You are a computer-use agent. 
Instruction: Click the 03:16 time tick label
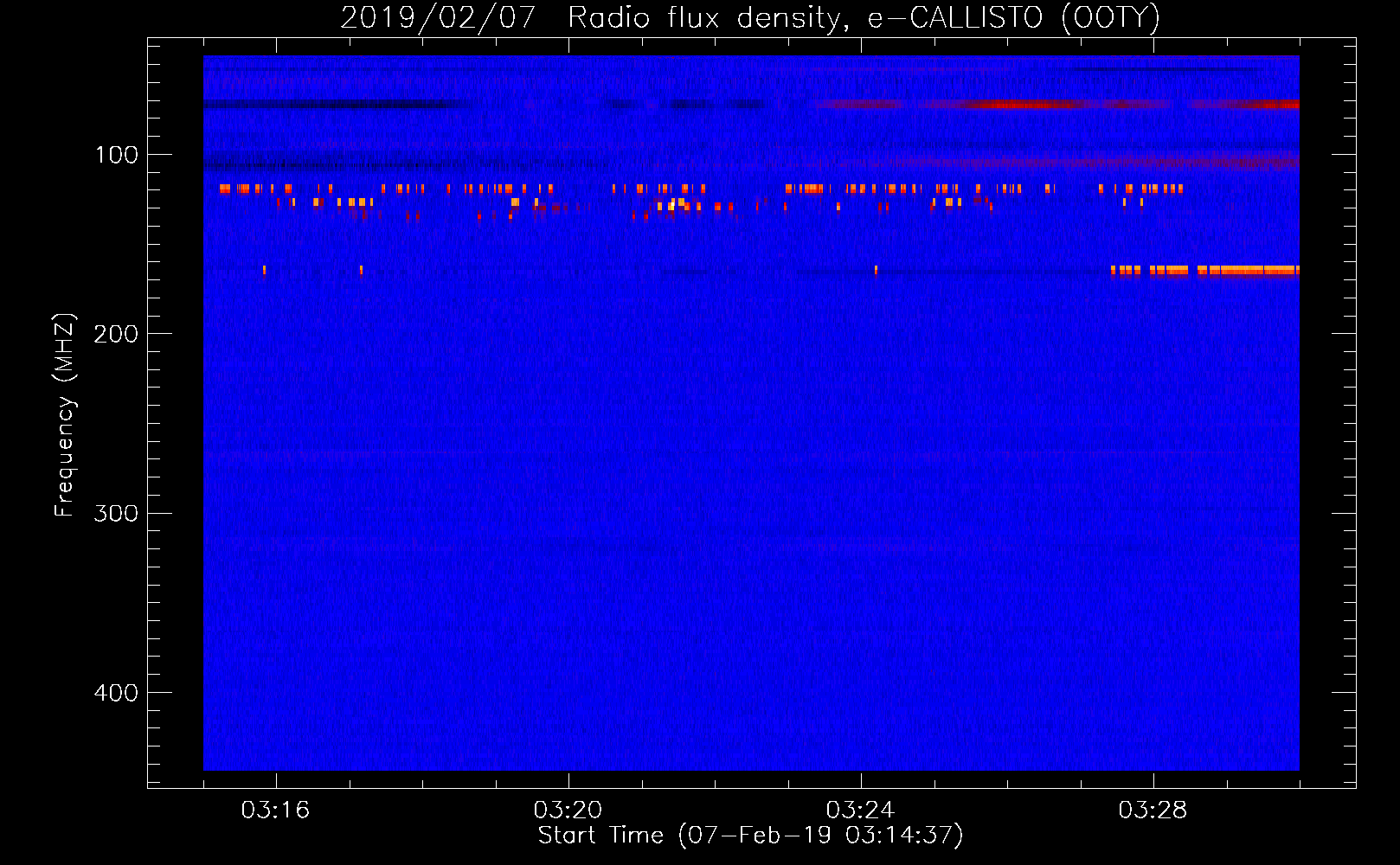pyautogui.click(x=275, y=811)
